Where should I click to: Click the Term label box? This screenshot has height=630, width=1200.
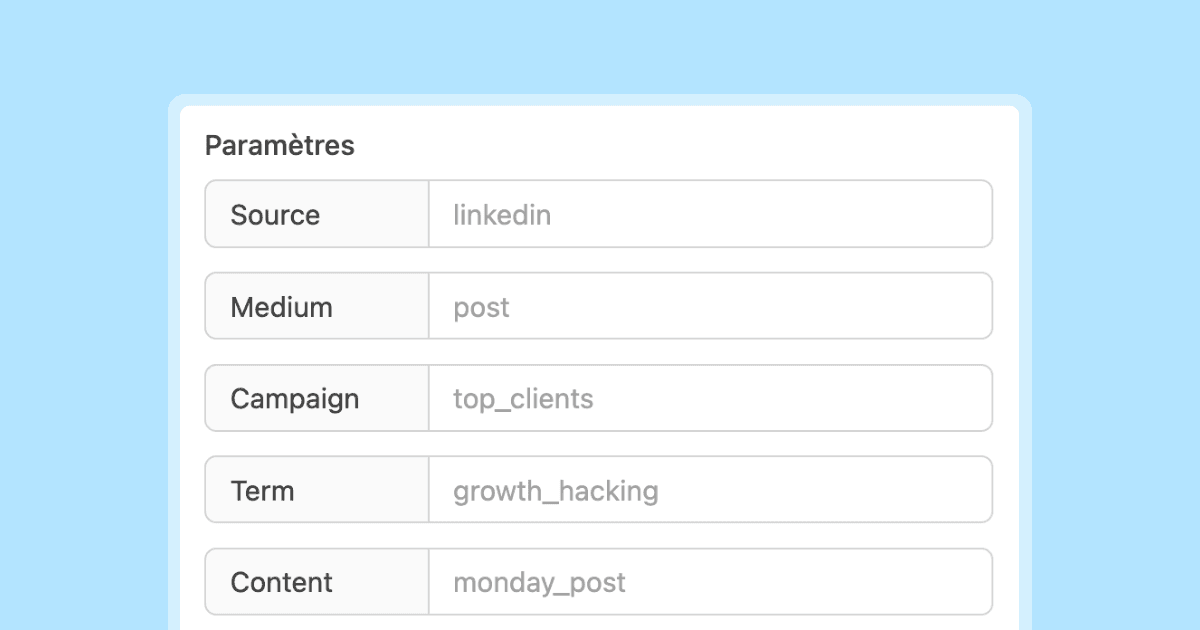pyautogui.click(x=262, y=491)
